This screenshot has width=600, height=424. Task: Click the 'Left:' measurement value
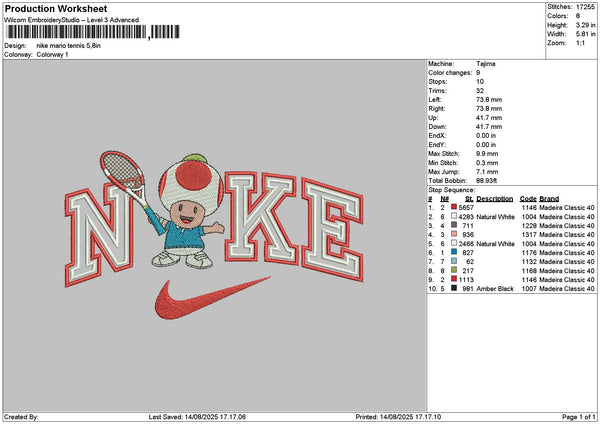tap(489, 99)
